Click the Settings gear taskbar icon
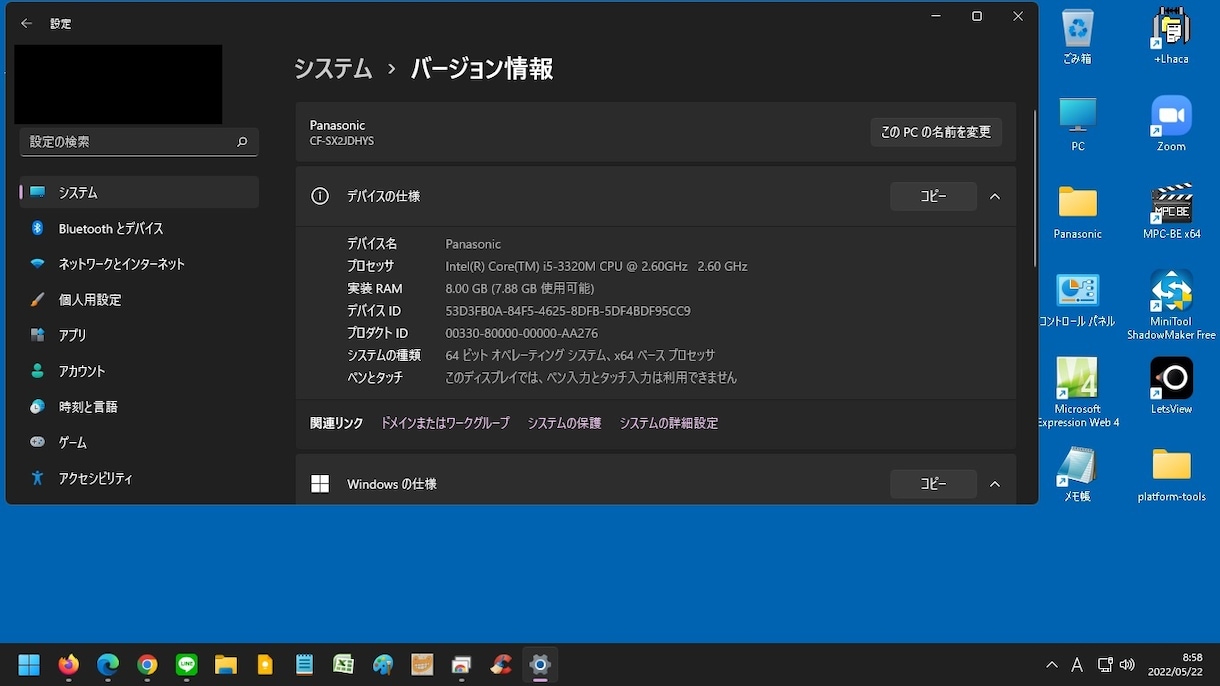 point(540,665)
